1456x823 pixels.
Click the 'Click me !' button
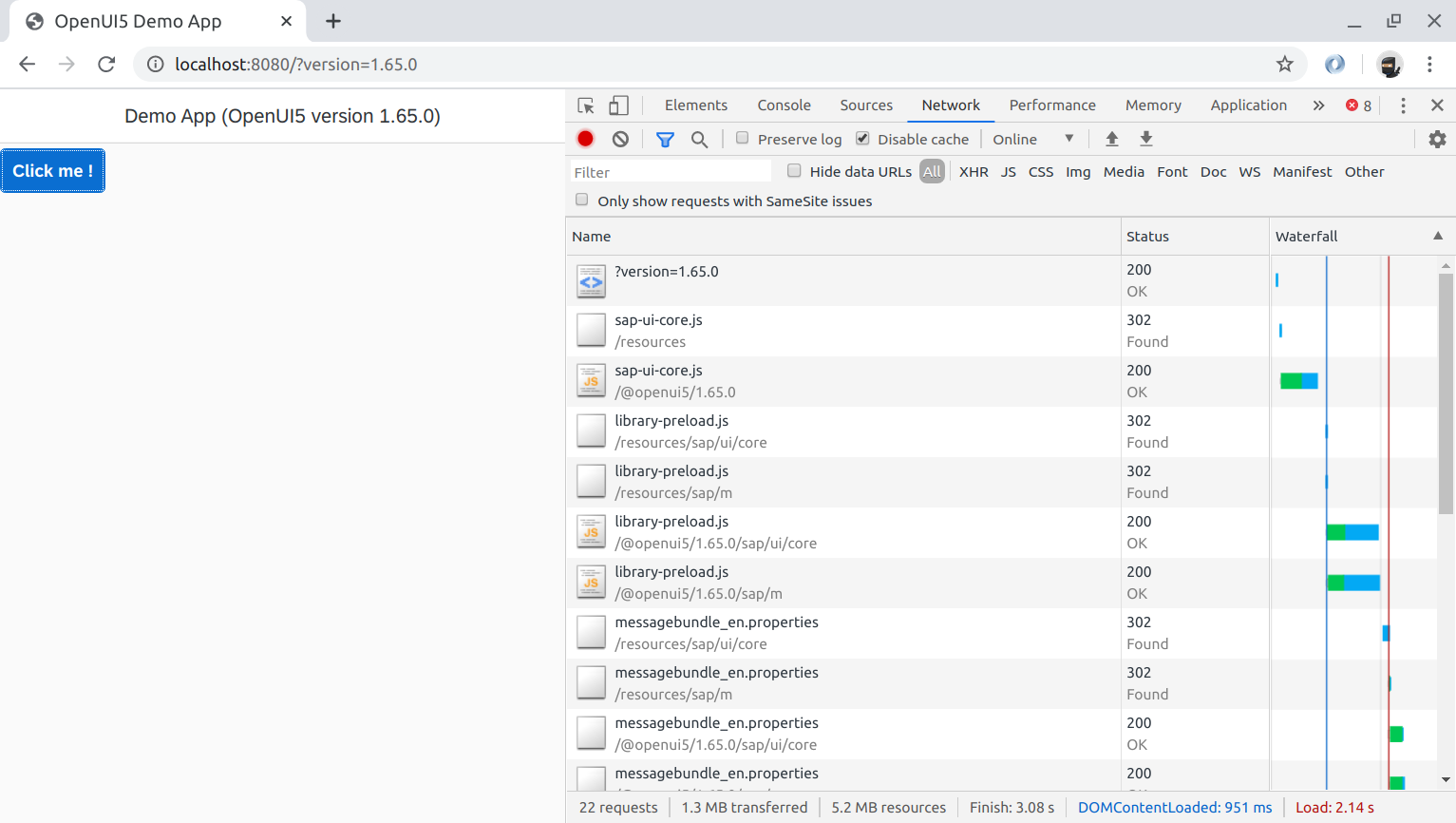coord(53,171)
